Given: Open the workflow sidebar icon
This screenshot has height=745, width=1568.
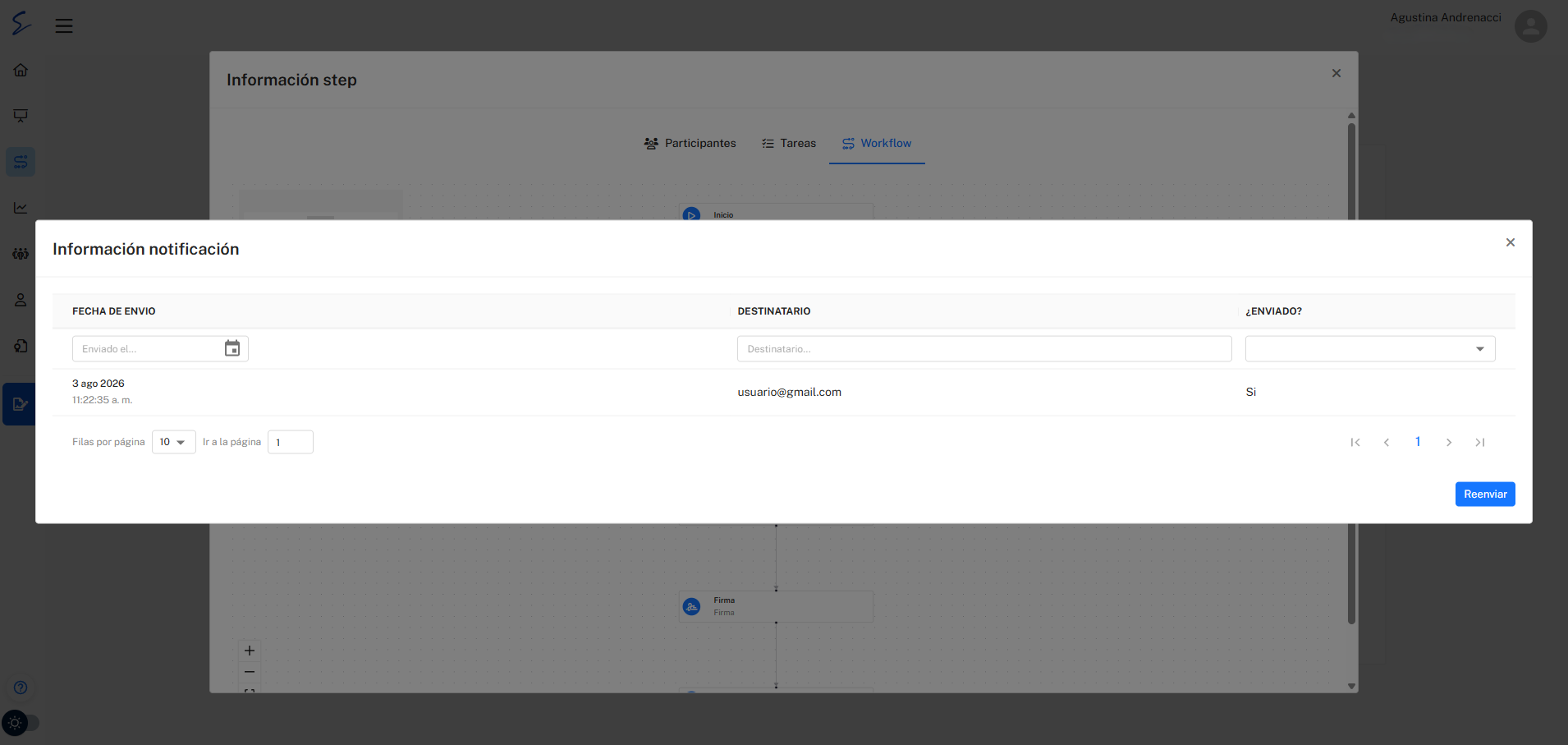Looking at the screenshot, I should point(21,162).
